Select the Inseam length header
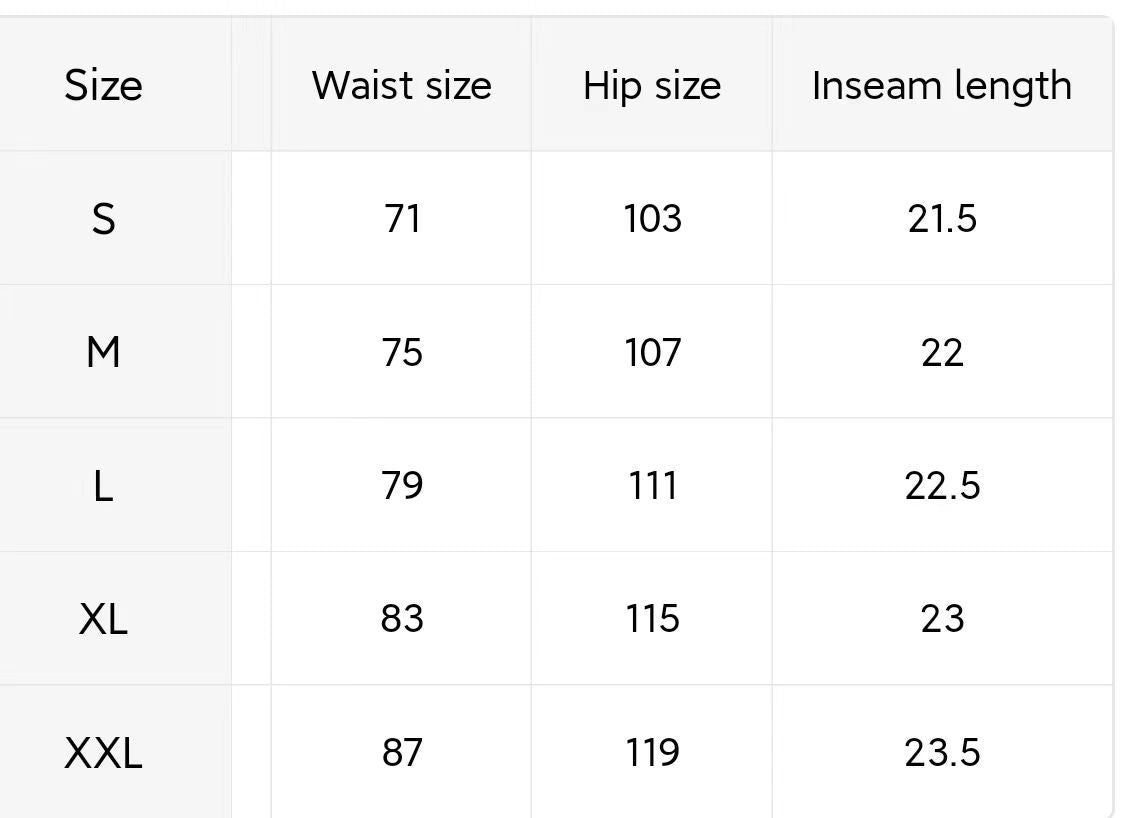The image size is (1135, 818). (942, 86)
